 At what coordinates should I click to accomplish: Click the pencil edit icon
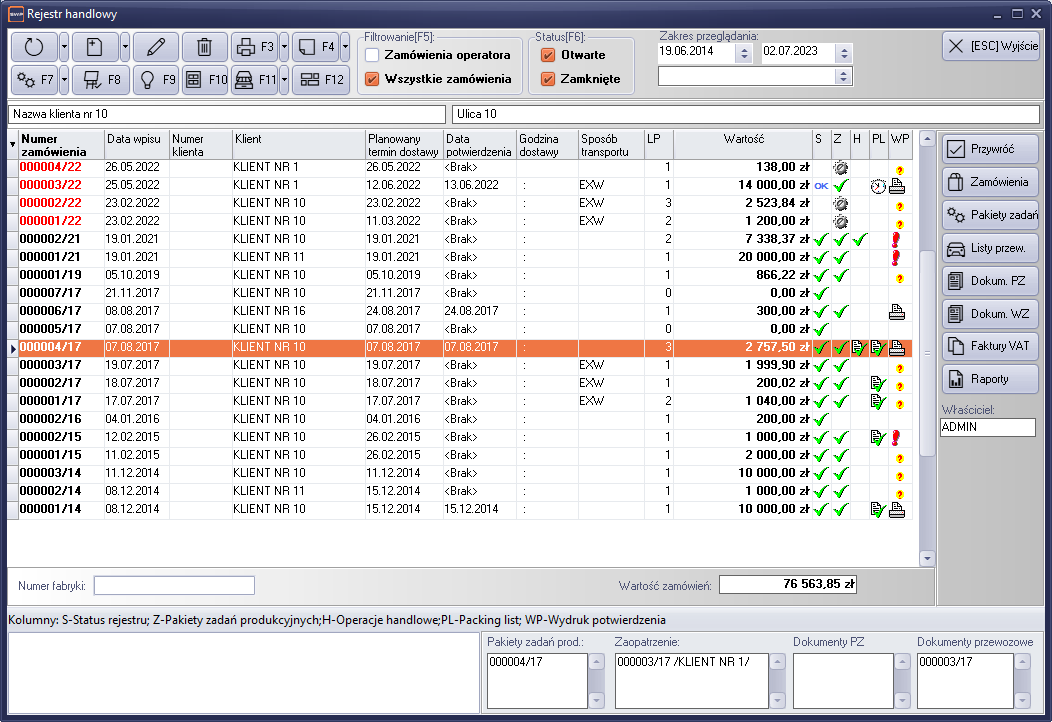[x=155, y=46]
